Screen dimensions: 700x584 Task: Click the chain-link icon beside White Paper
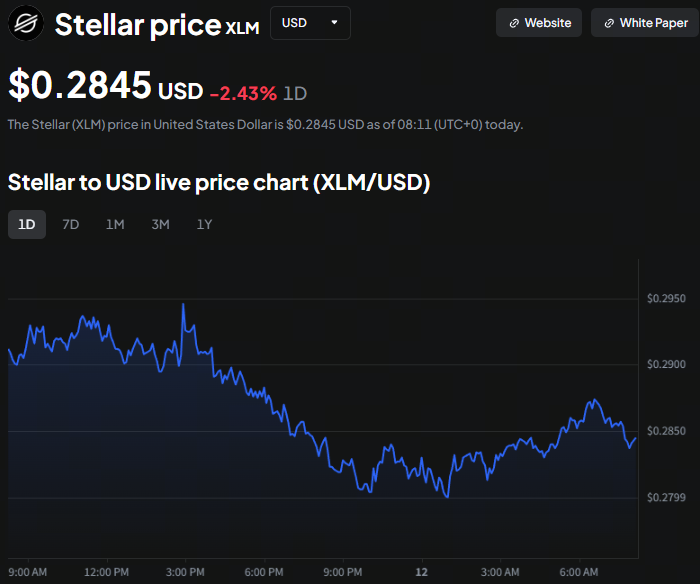(x=609, y=23)
